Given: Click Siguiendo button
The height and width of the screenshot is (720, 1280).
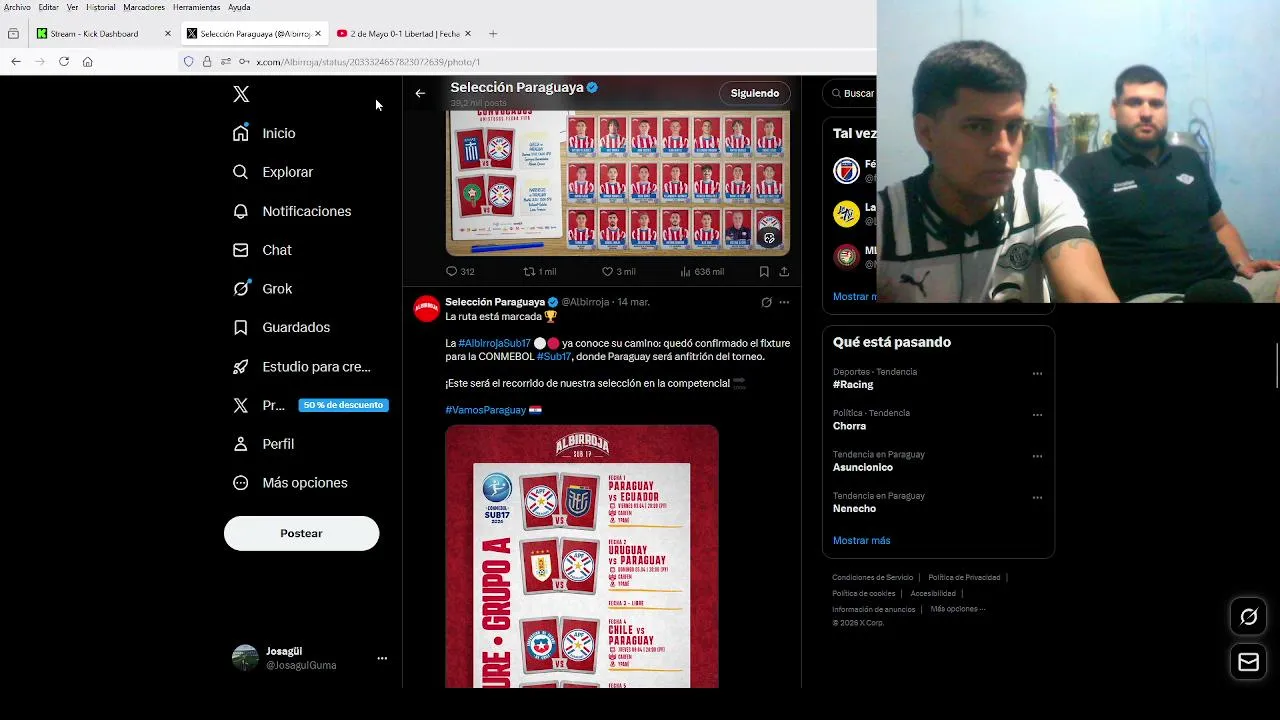Looking at the screenshot, I should pos(754,93).
